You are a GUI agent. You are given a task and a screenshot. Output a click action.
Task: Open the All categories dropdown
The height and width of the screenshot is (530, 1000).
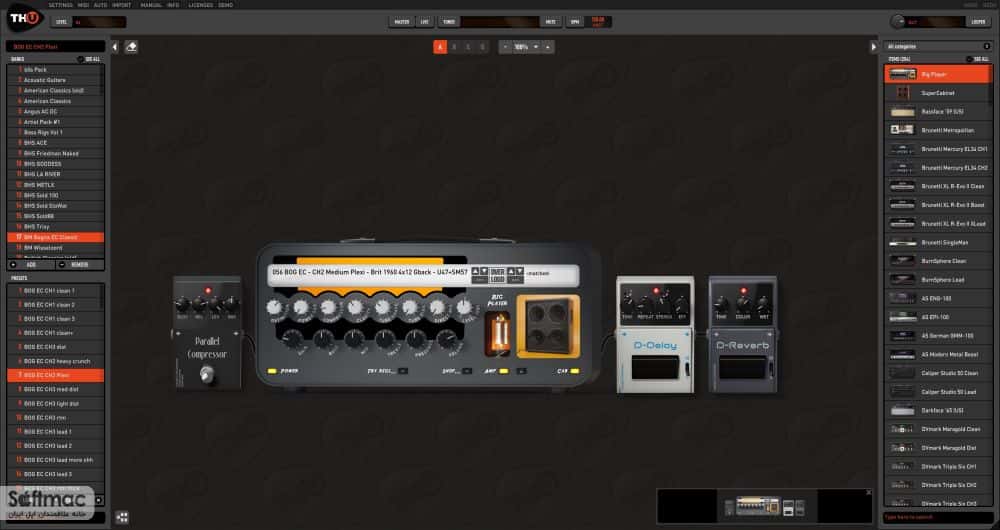[x=938, y=47]
